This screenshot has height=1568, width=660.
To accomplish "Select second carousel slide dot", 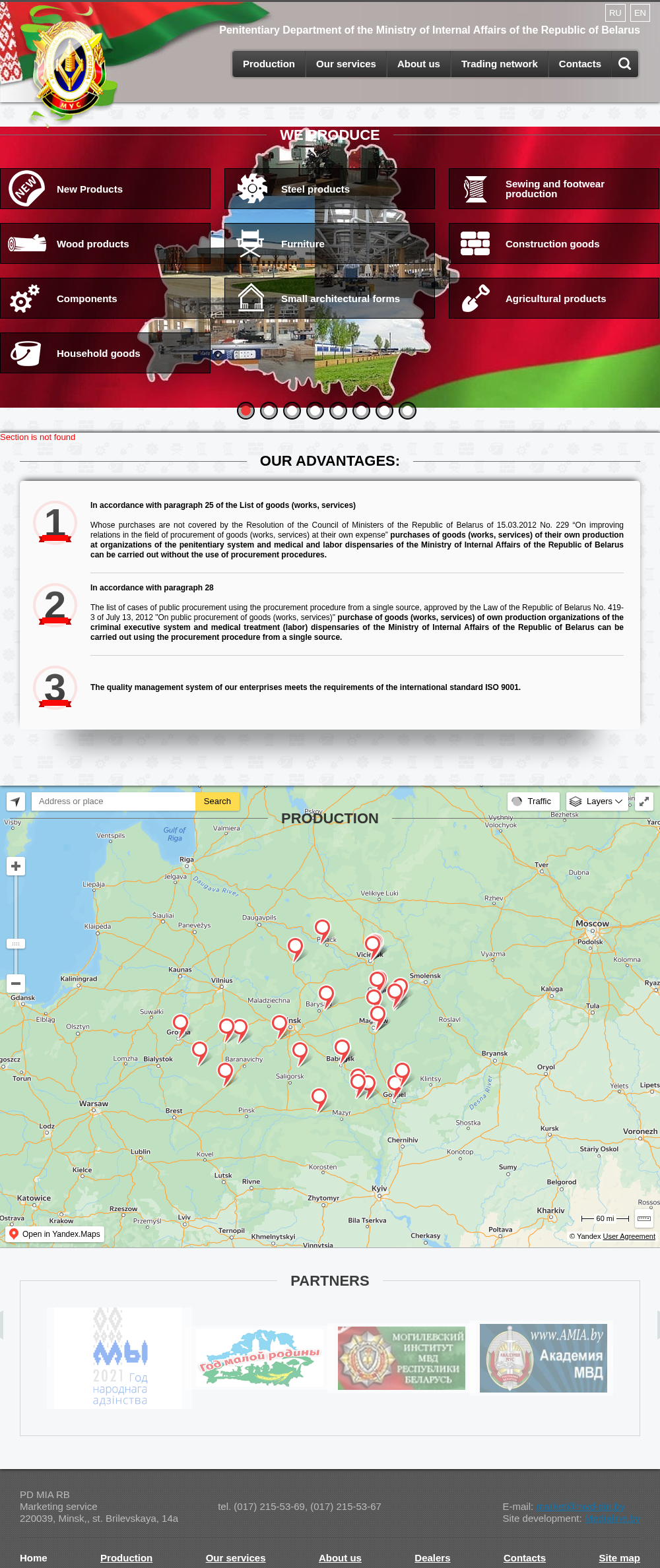I will click(269, 411).
